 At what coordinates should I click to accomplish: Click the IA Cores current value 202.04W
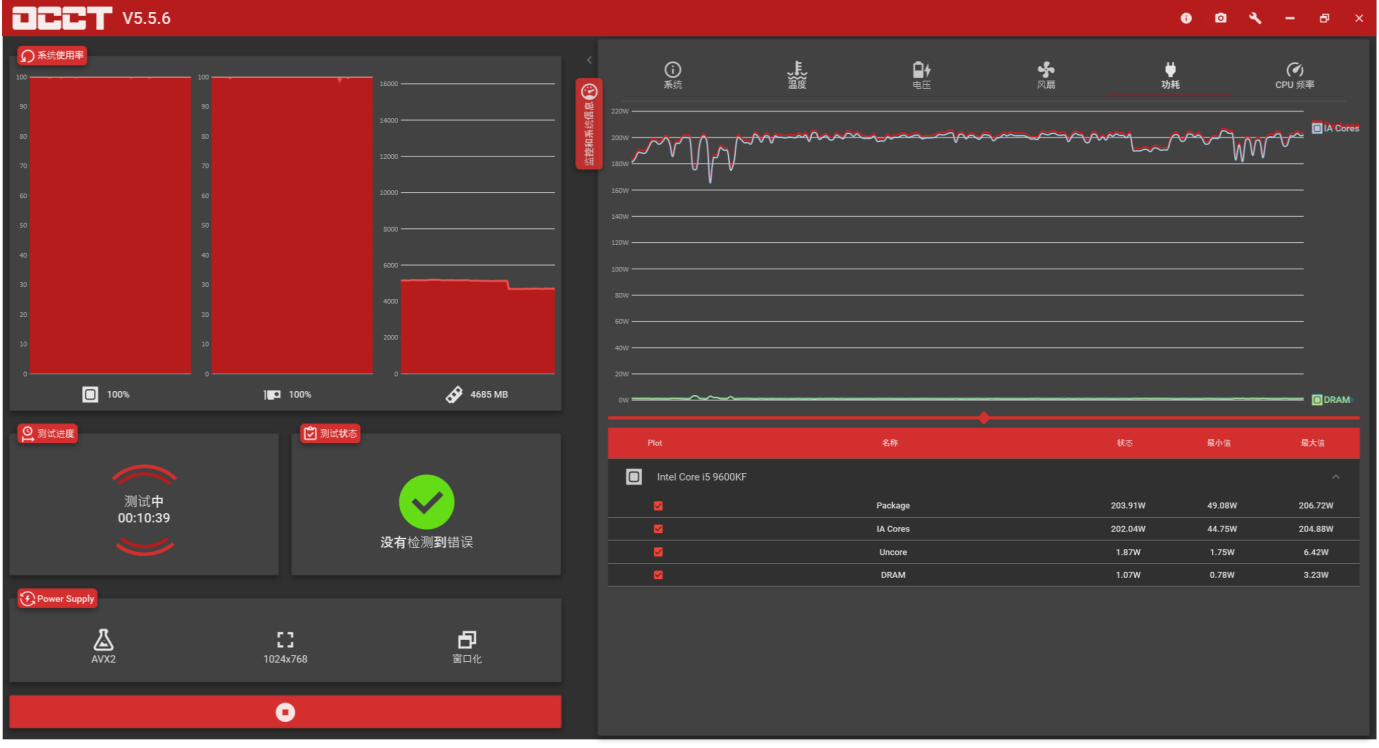1126,529
